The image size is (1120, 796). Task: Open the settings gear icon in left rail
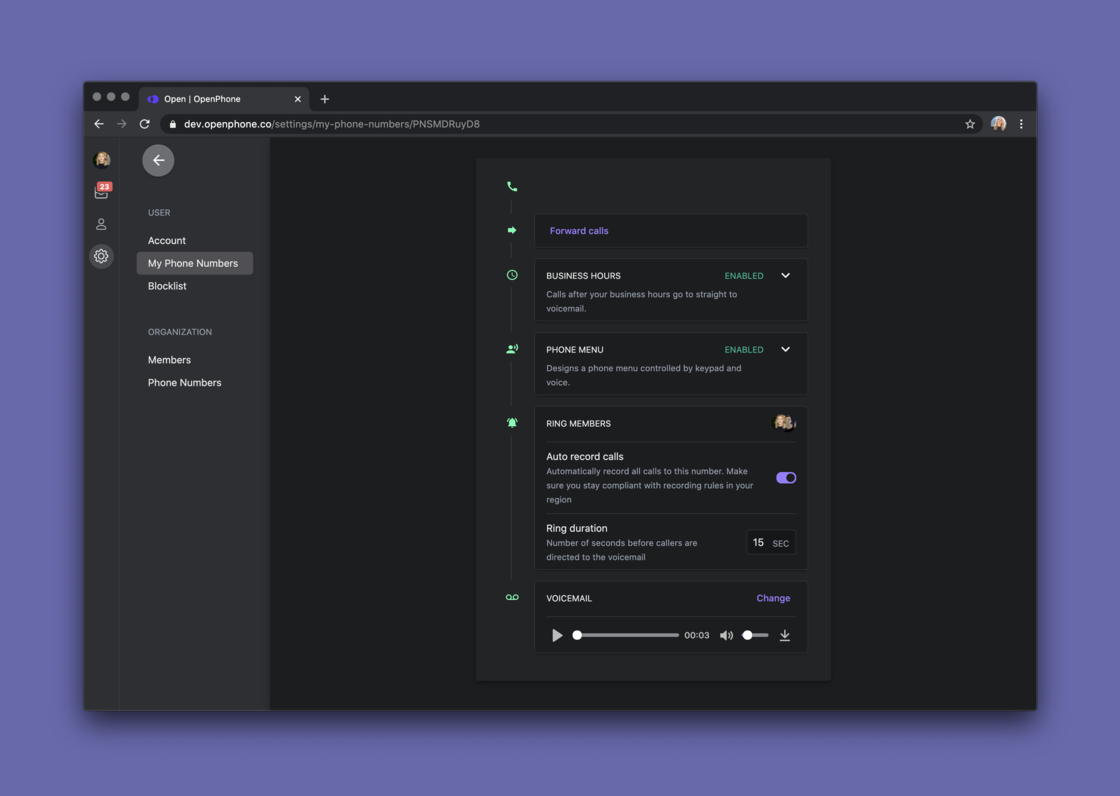point(101,256)
